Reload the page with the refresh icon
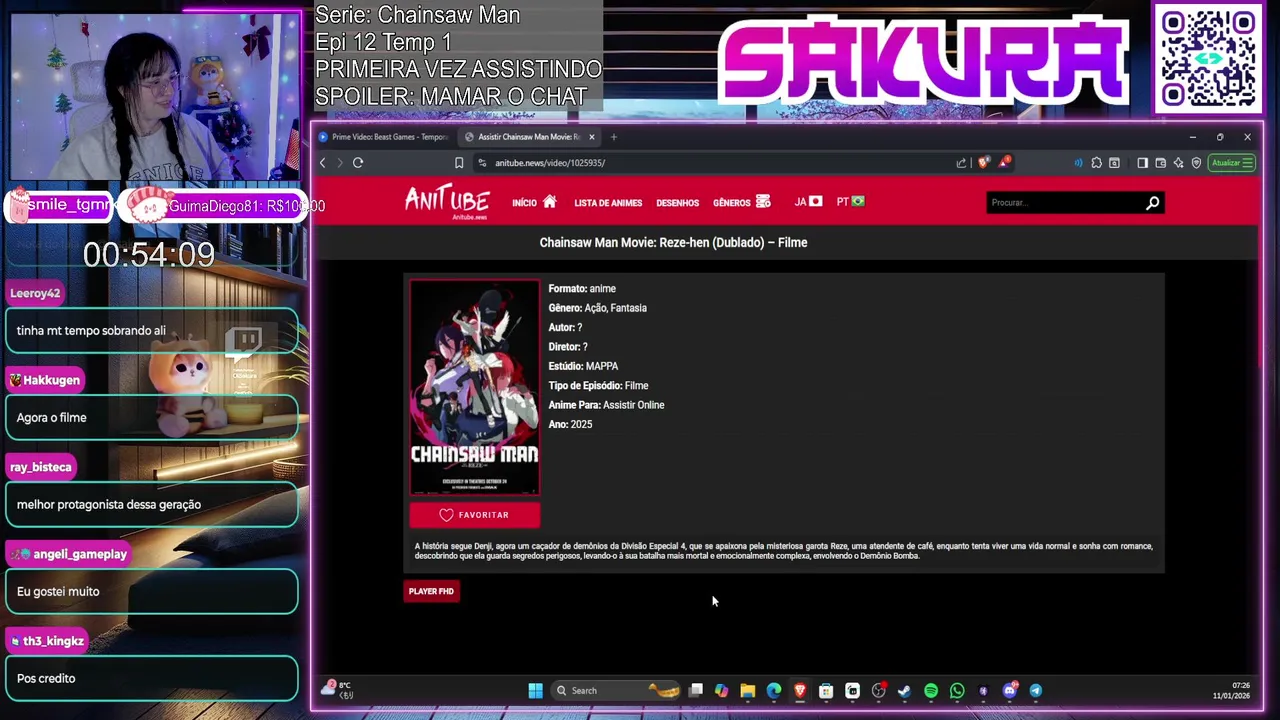 coord(357,163)
